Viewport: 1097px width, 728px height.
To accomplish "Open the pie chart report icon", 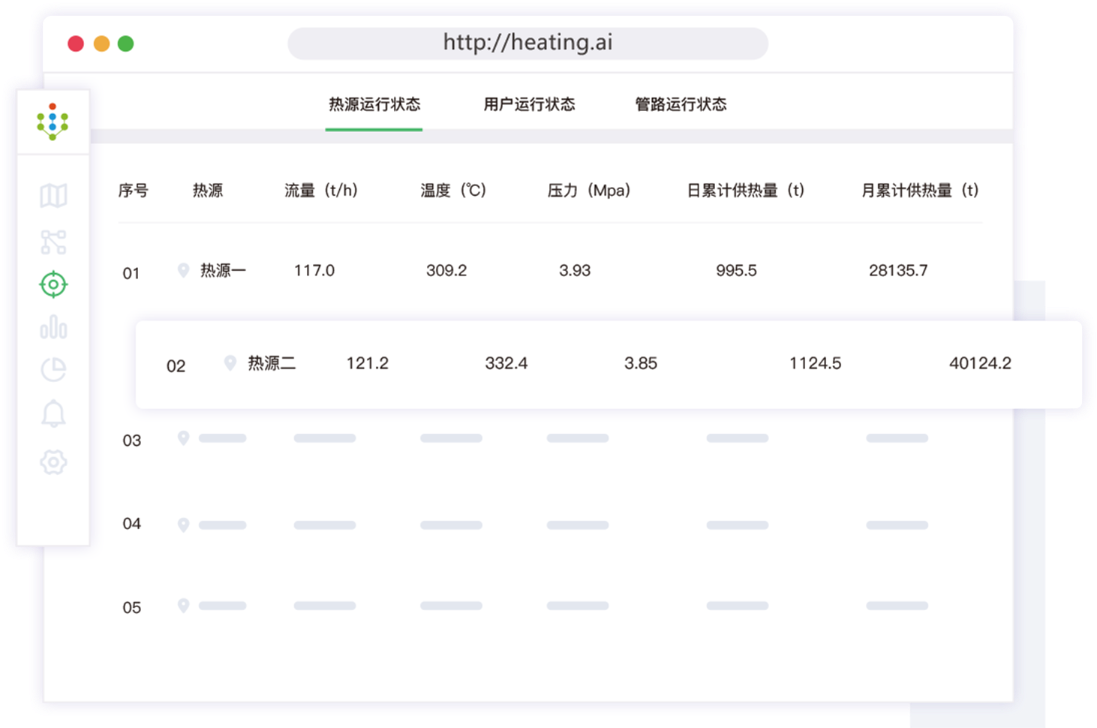I will tap(53, 370).
